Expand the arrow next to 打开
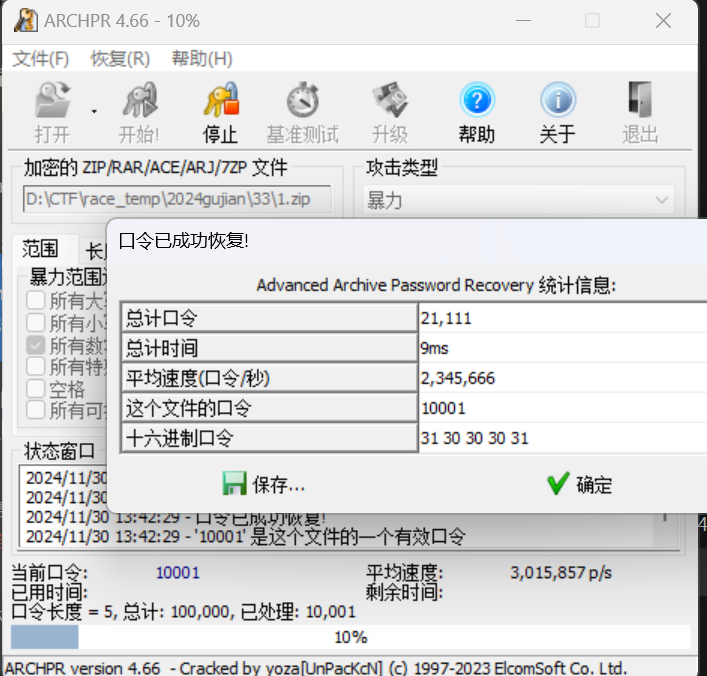Viewport: 707px width, 676px height. (x=94, y=111)
